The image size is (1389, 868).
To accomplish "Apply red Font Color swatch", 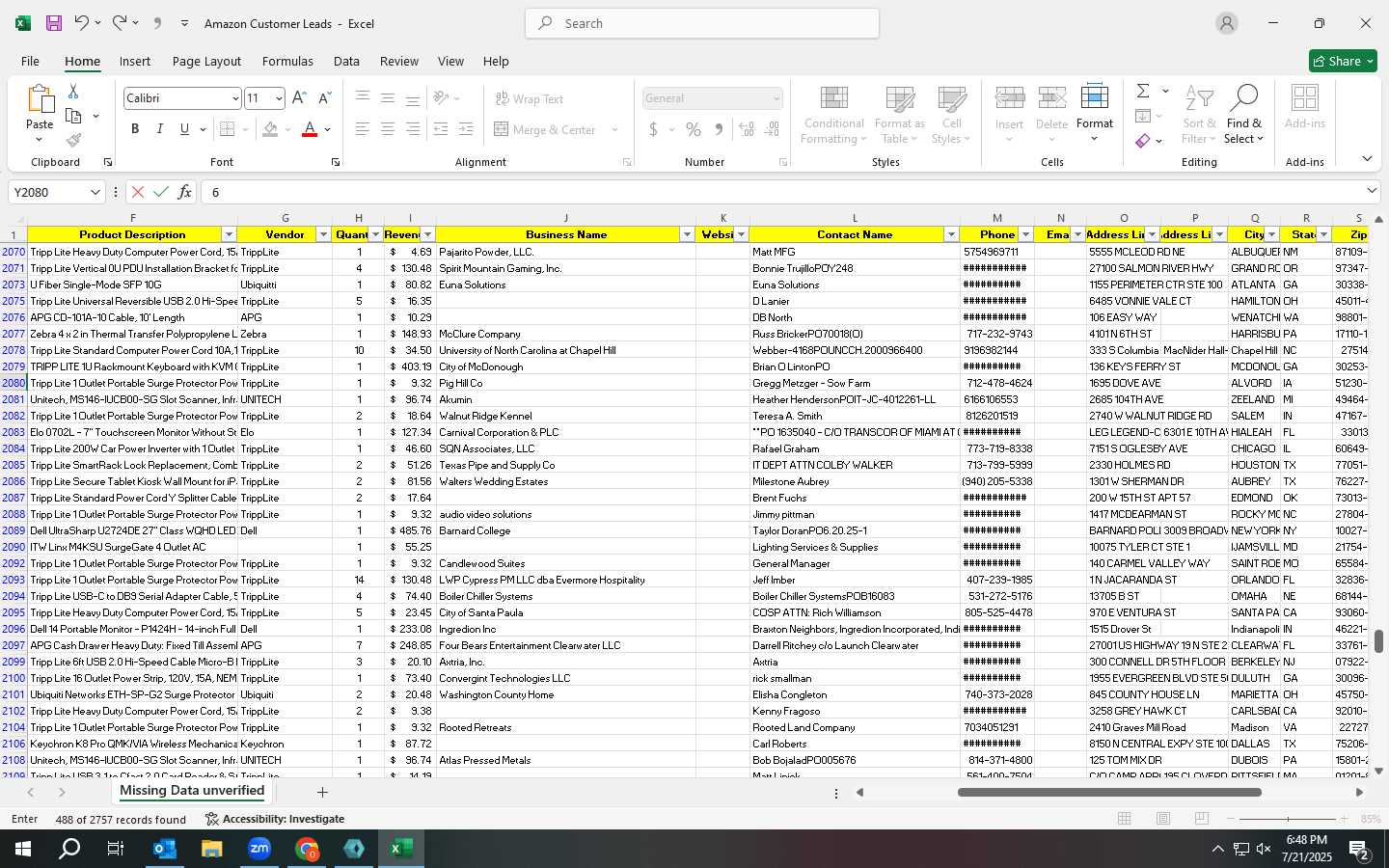I will pos(310,129).
